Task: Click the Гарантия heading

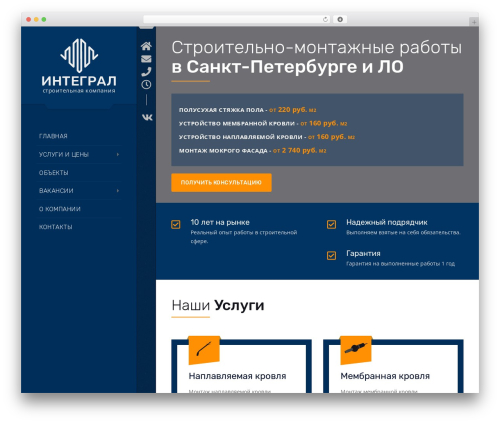Action: (x=363, y=253)
